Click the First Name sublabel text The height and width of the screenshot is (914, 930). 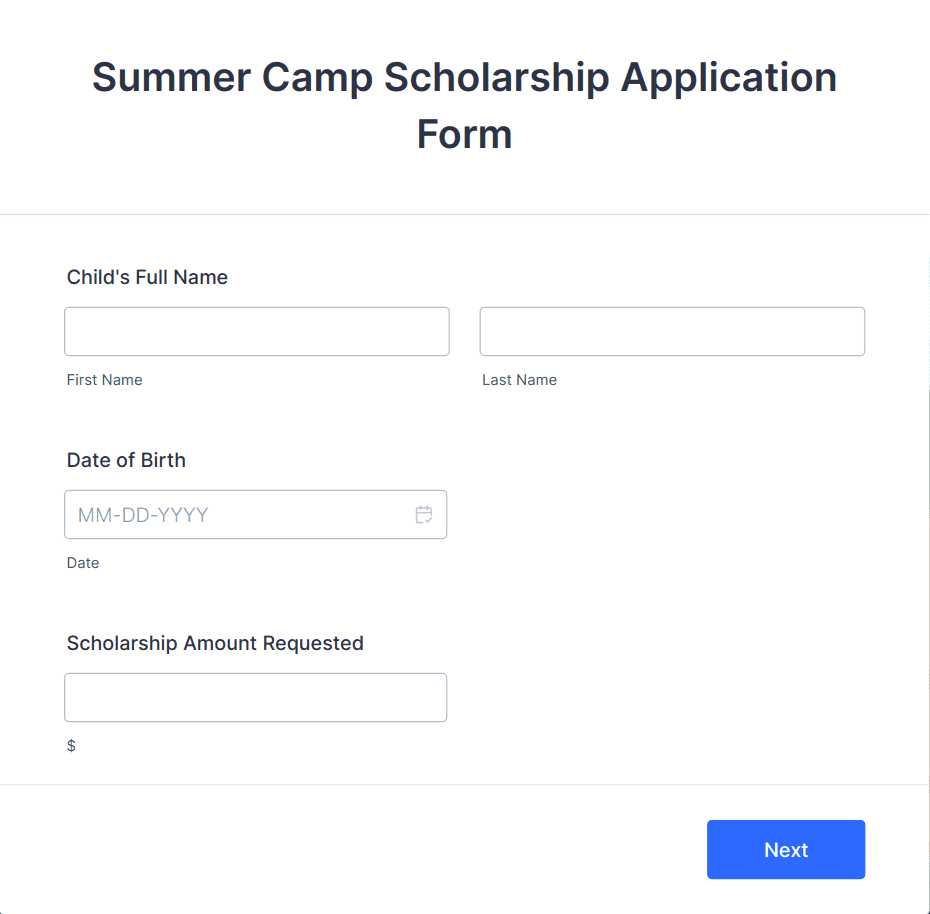[104, 379]
